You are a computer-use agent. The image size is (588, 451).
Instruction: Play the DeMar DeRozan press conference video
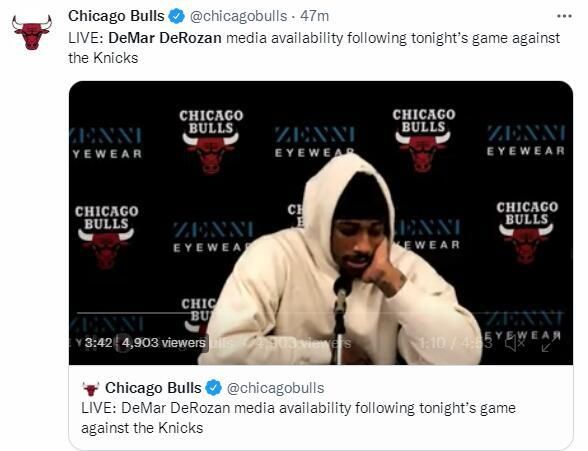(321, 223)
